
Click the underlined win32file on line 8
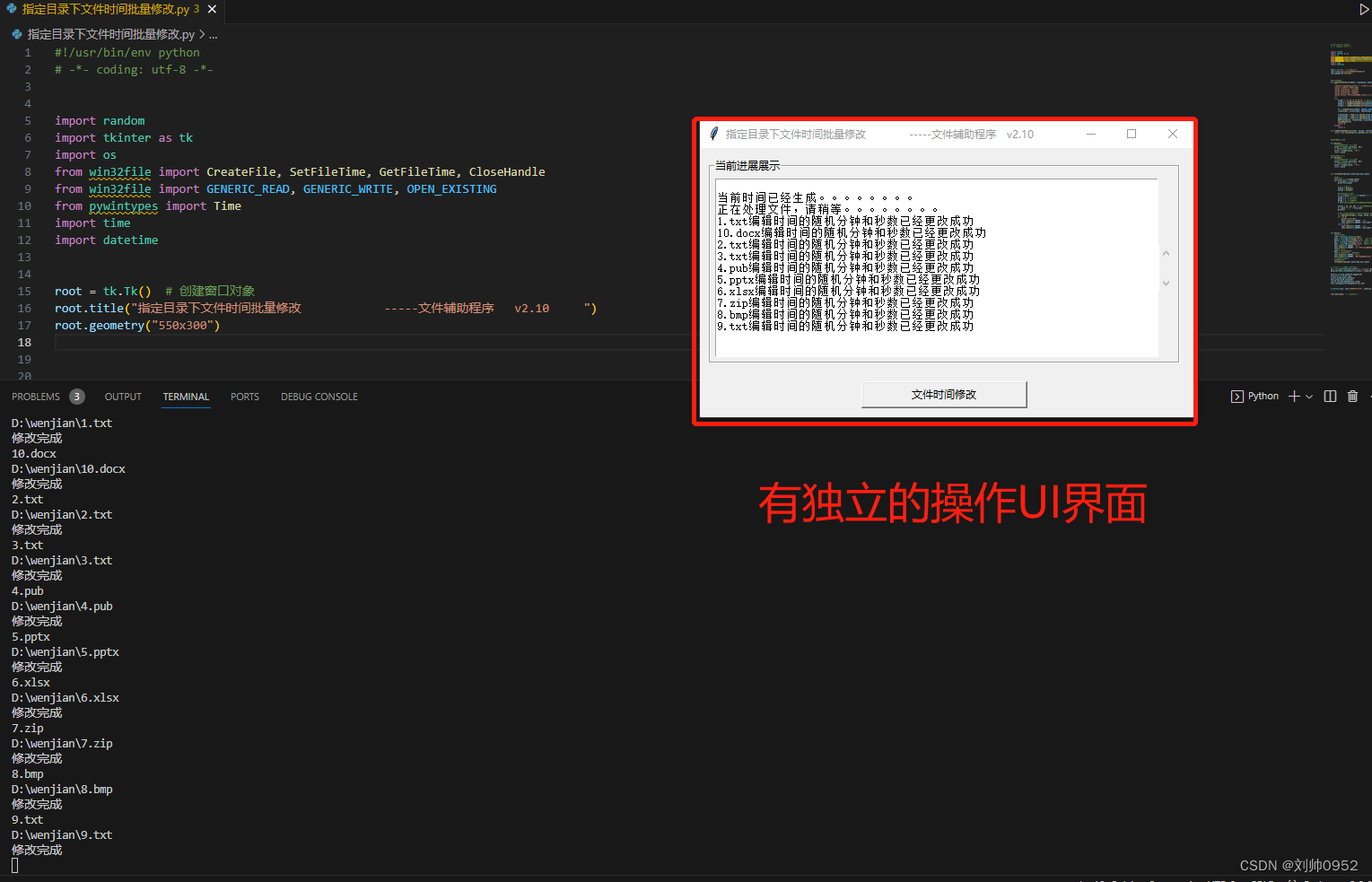120,171
